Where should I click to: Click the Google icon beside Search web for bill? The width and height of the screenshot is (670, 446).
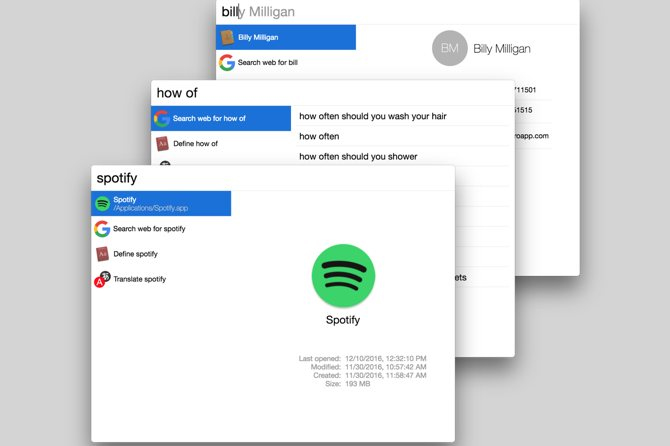227,62
